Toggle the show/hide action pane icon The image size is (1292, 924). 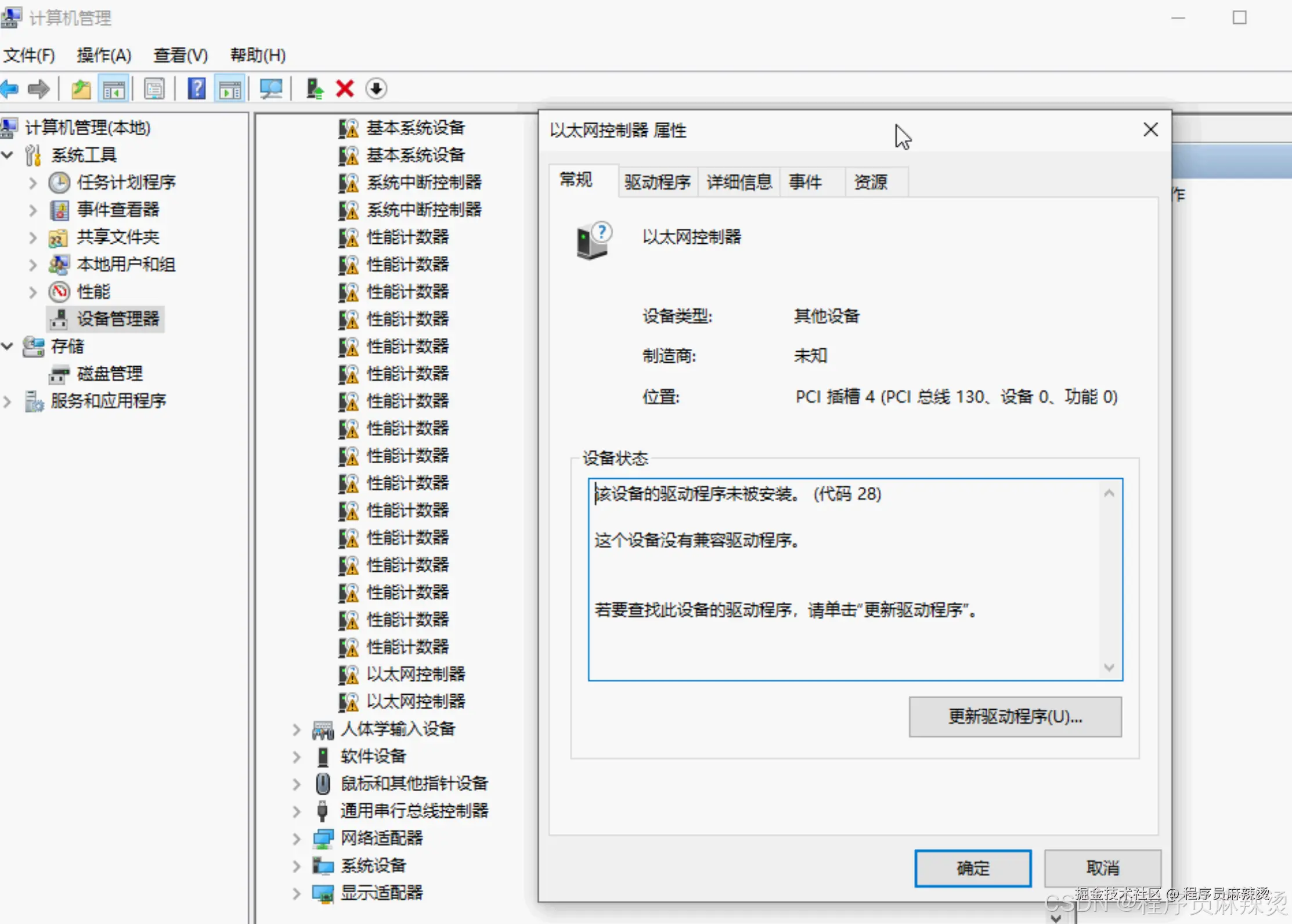[230, 88]
